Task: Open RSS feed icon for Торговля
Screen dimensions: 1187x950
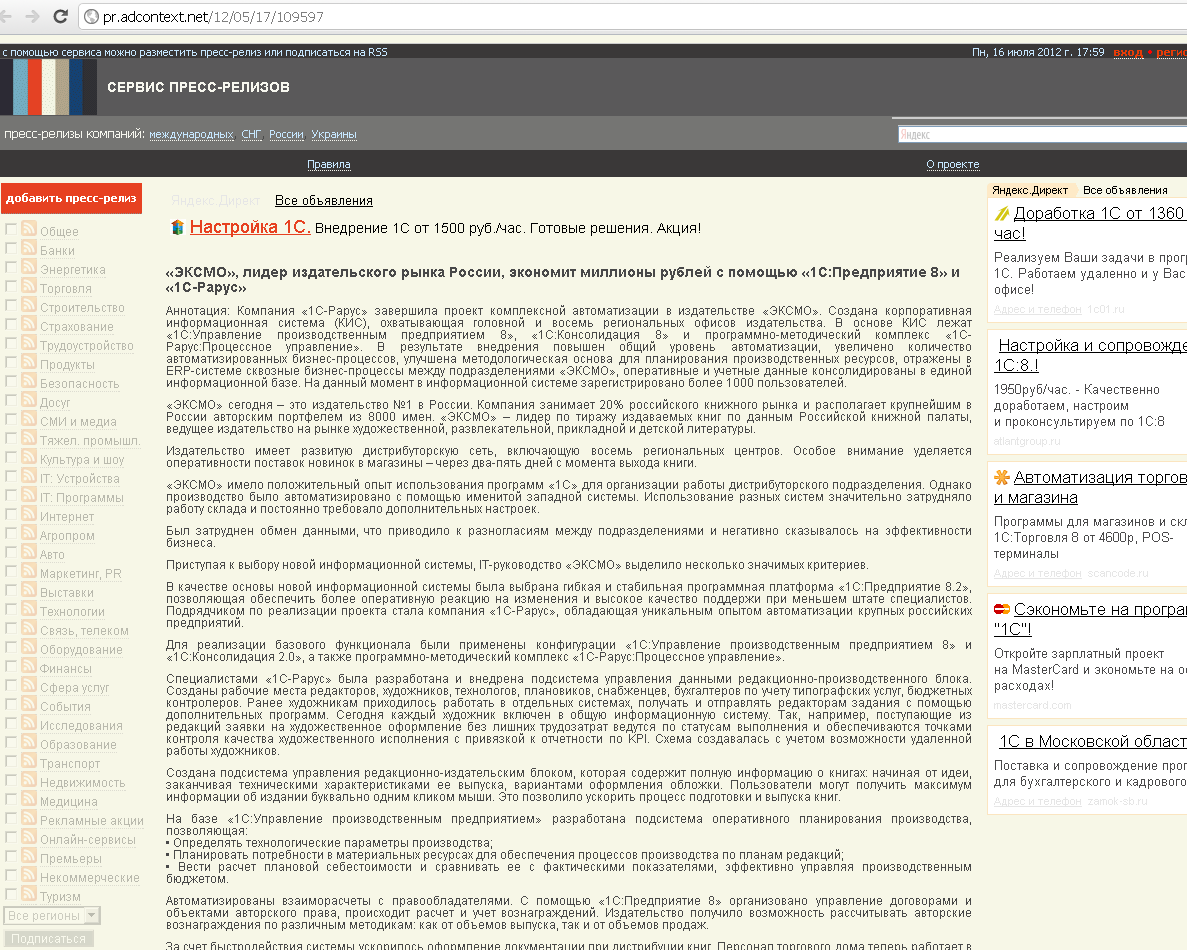Action: (x=29, y=285)
